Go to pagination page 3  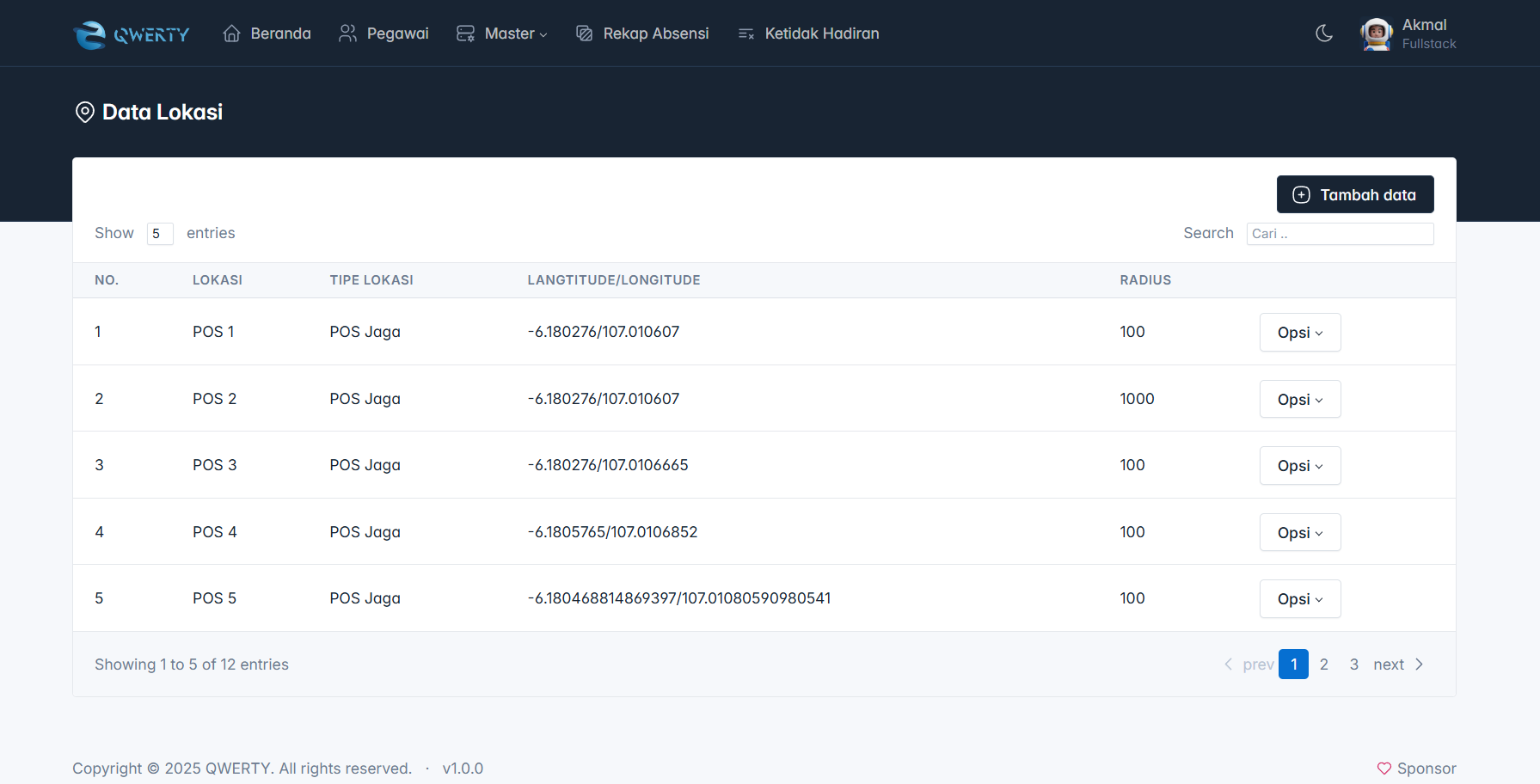[x=1354, y=665]
